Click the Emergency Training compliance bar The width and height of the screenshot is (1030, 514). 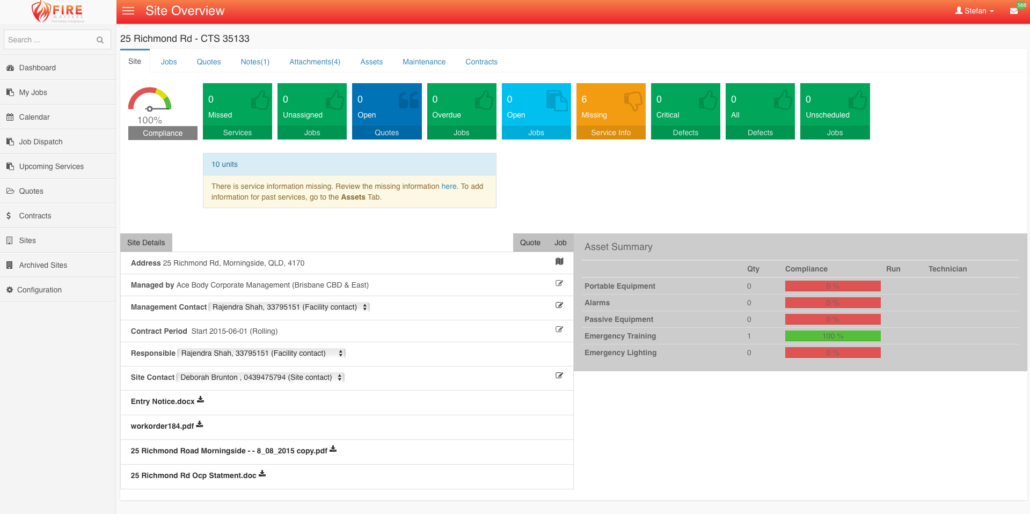(x=832, y=336)
